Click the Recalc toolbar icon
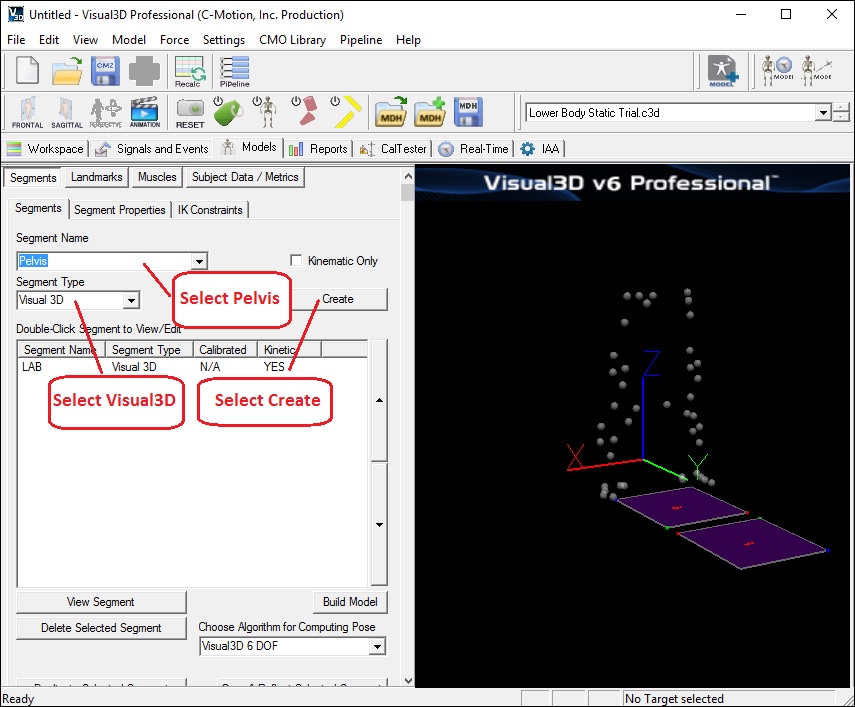 188,71
